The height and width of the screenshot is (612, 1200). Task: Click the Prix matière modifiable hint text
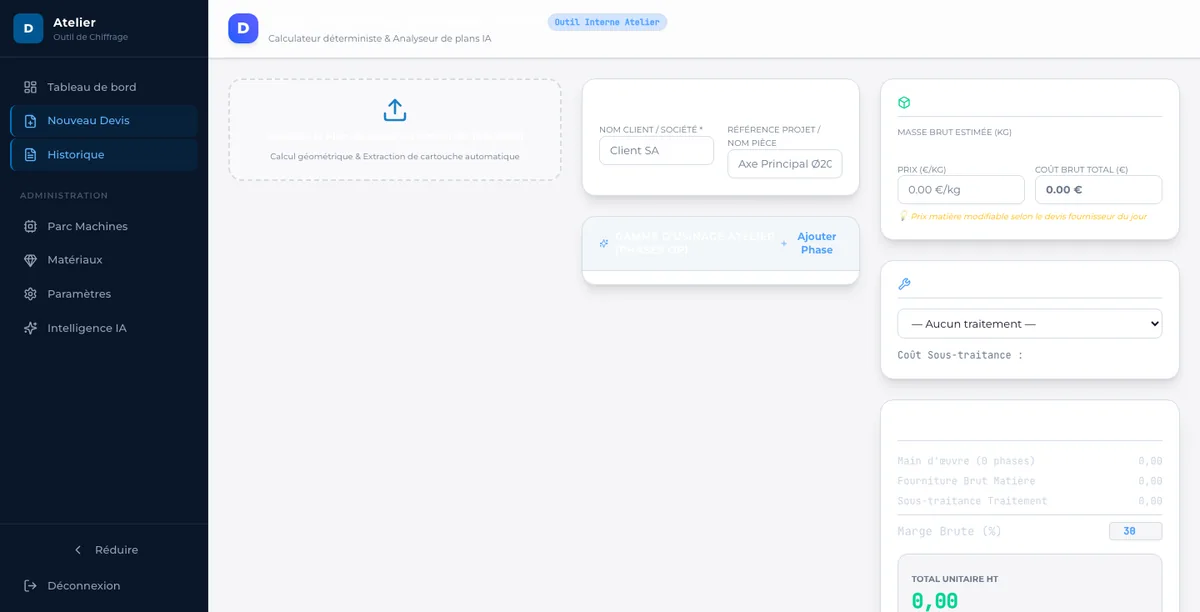pos(1023,216)
